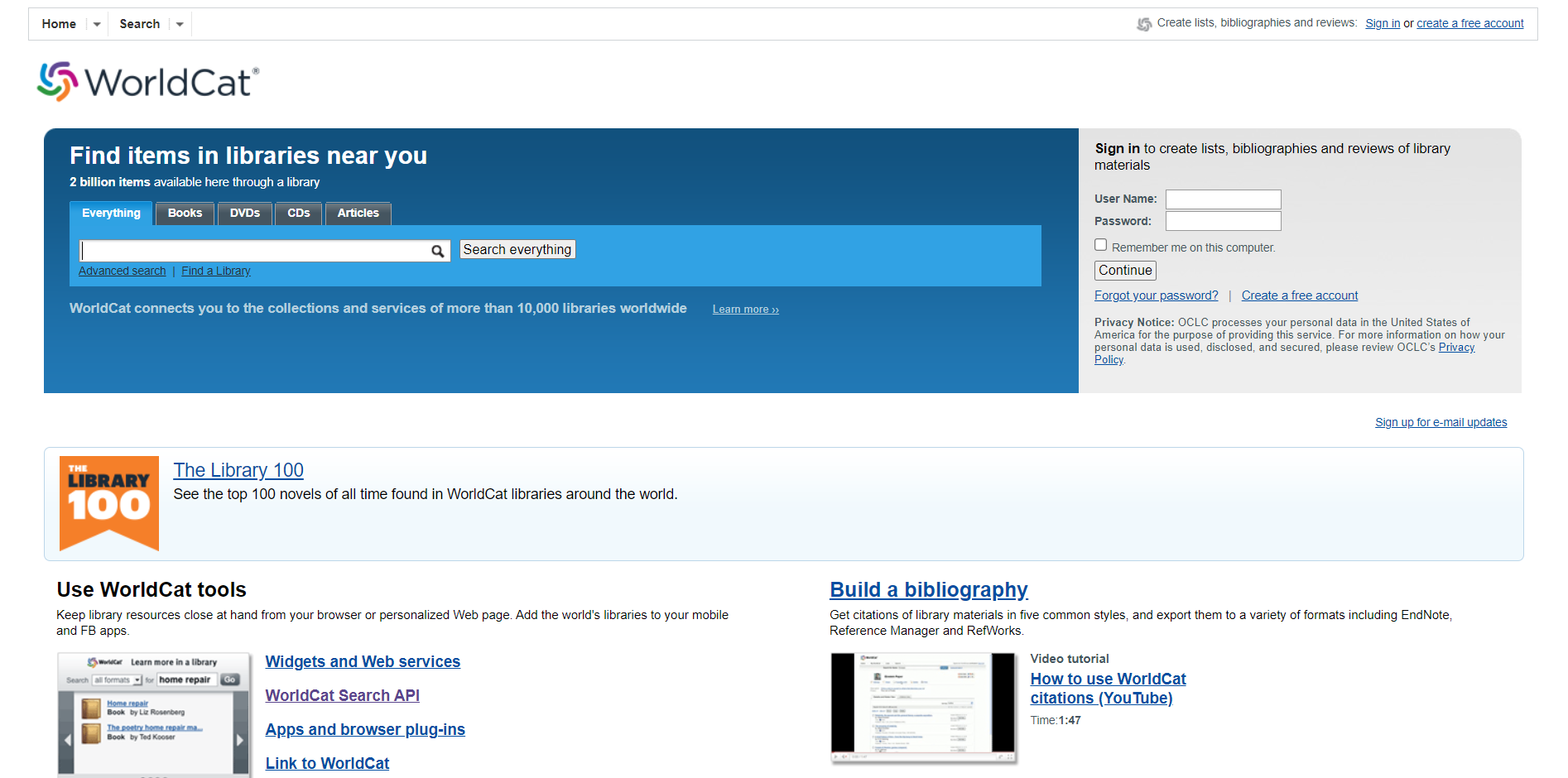Click the User Name field

click(x=1224, y=199)
